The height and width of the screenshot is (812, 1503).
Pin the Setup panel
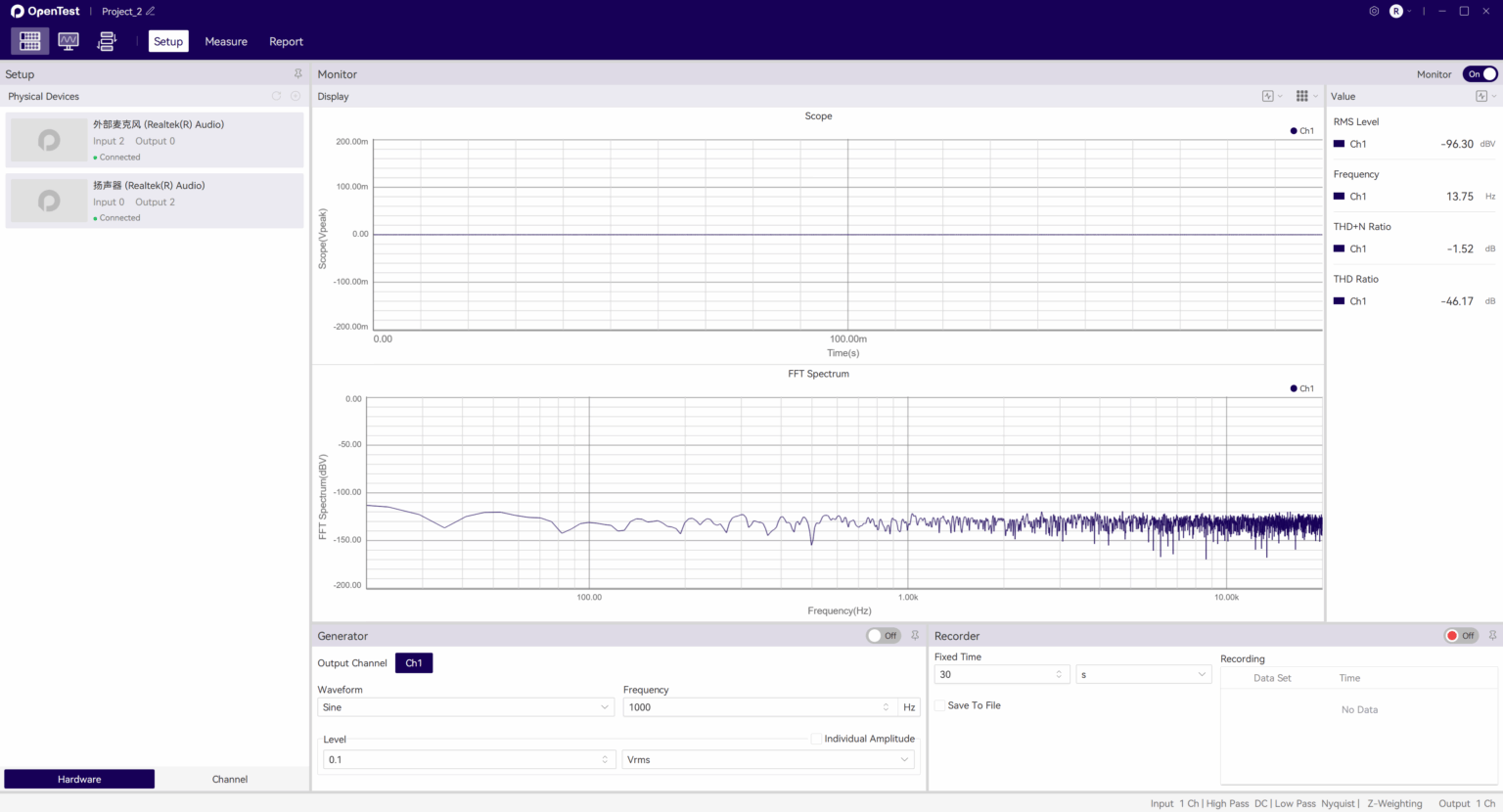click(297, 73)
